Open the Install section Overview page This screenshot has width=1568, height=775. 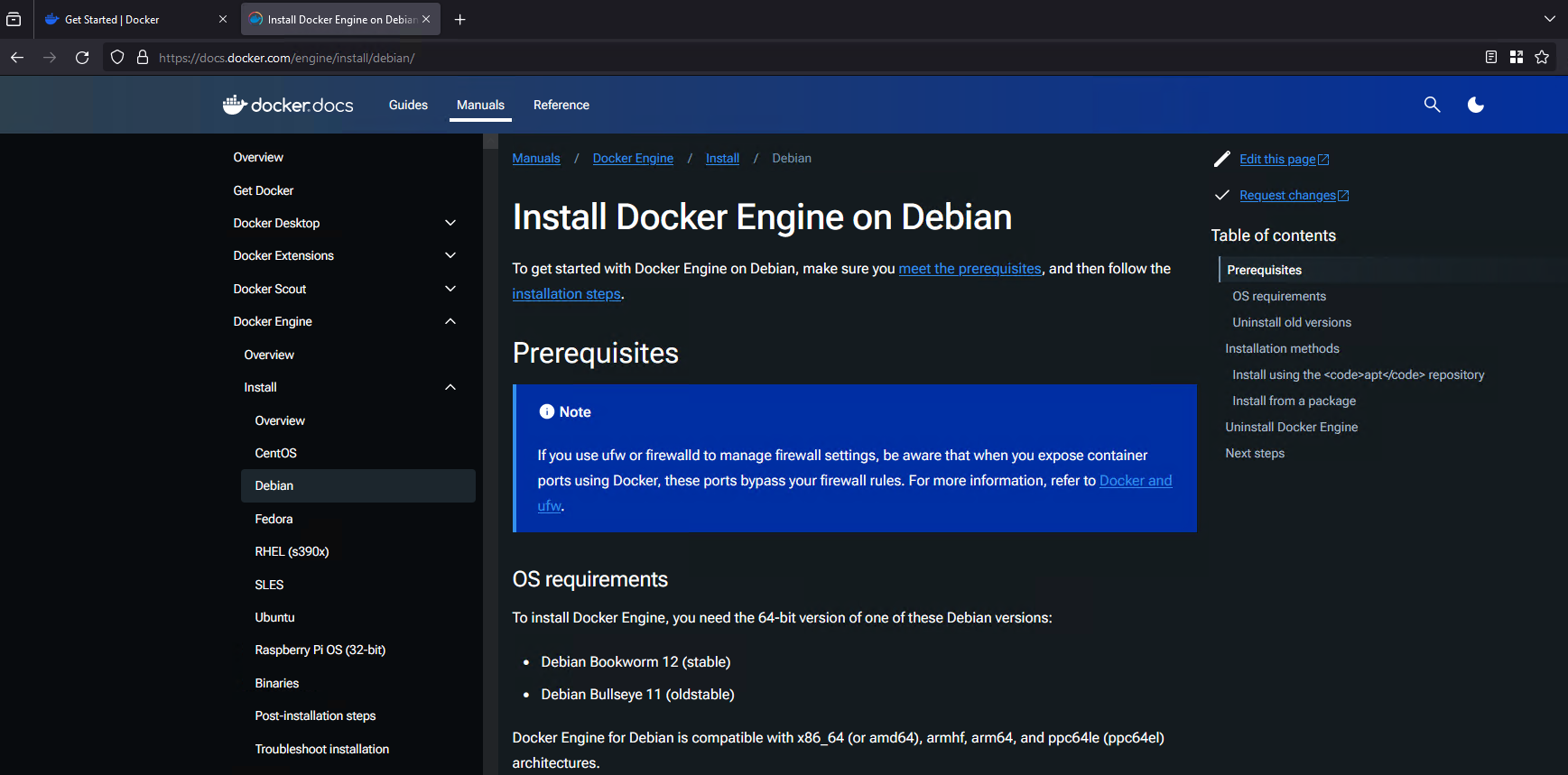point(280,420)
